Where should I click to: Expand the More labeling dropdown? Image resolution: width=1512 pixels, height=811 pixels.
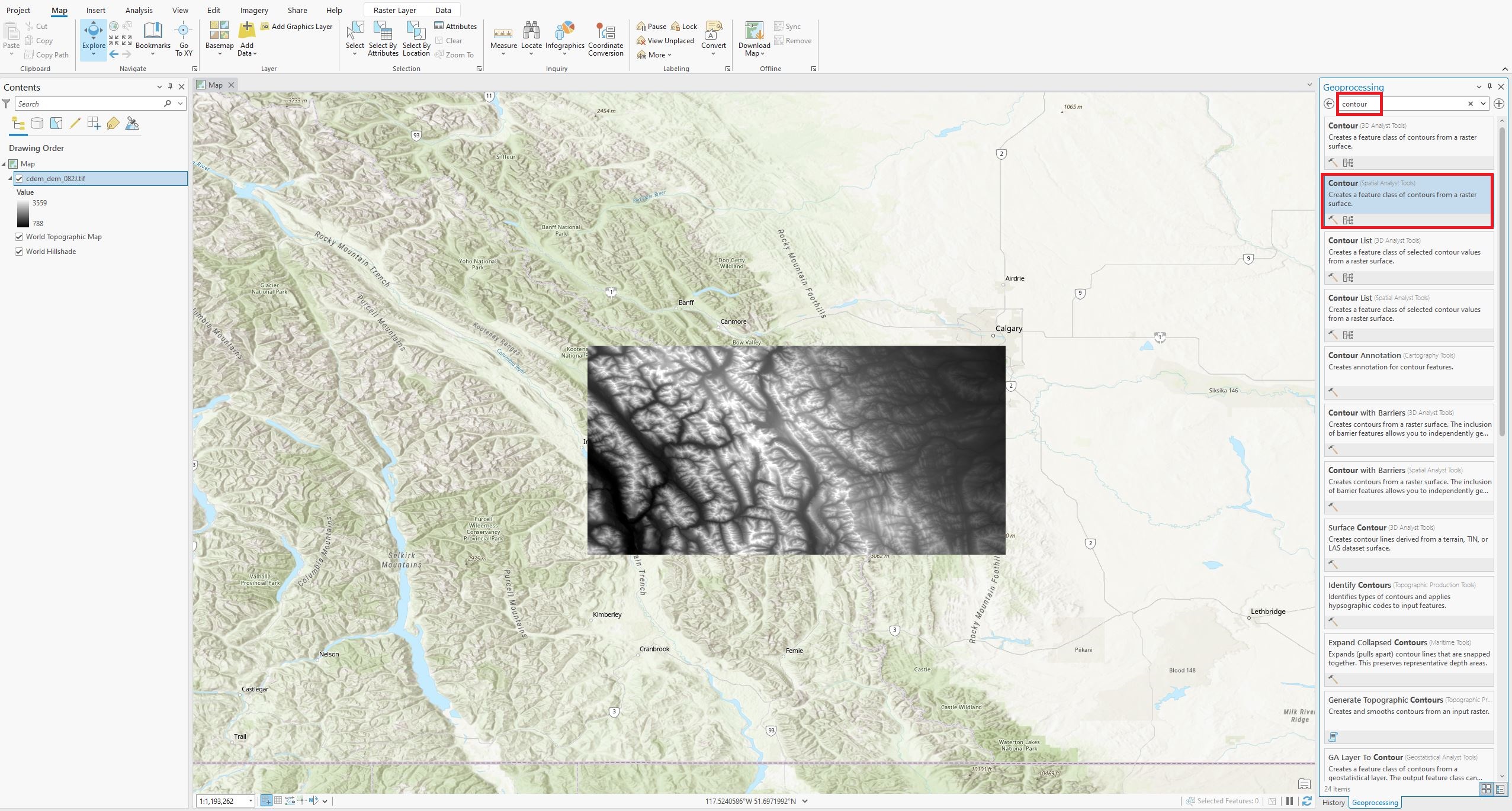coord(654,55)
